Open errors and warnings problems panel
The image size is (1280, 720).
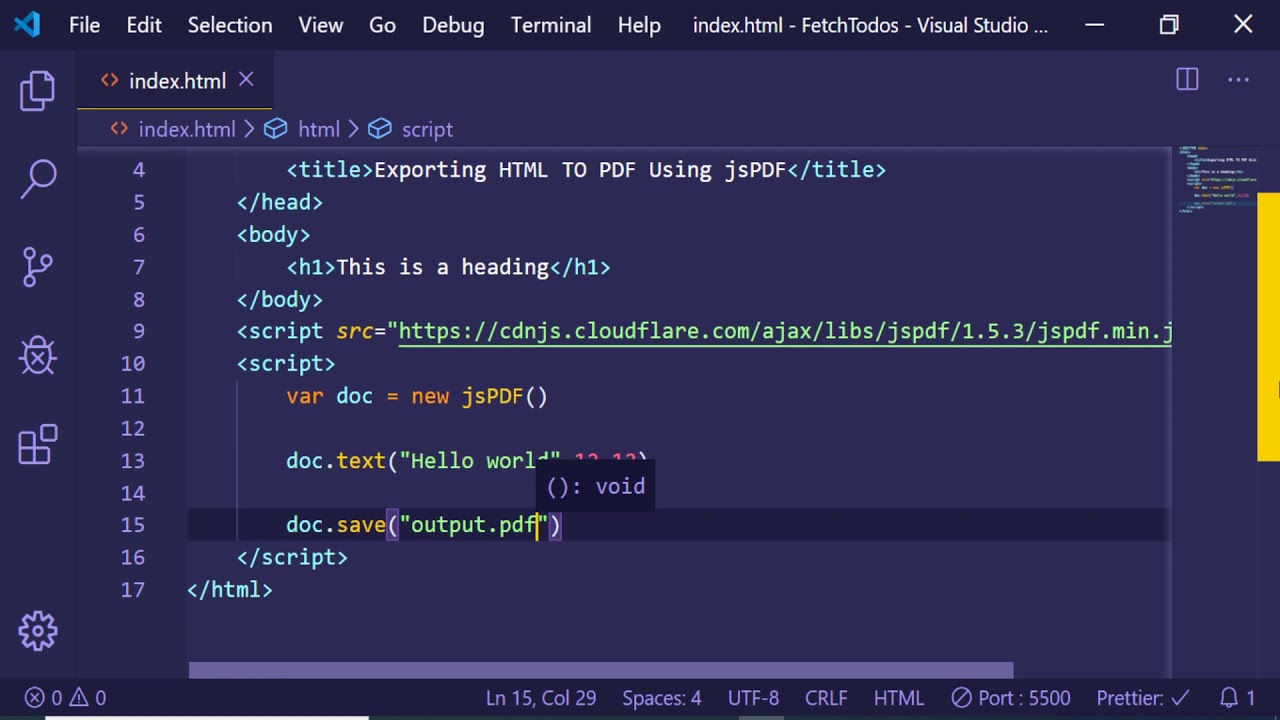click(x=66, y=698)
